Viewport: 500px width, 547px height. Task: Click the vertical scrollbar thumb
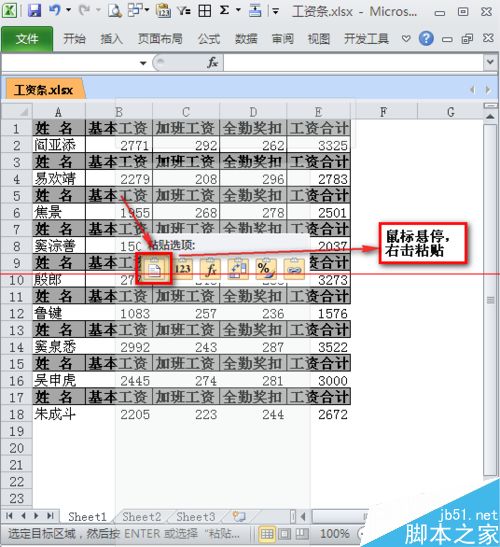[x=490, y=300]
